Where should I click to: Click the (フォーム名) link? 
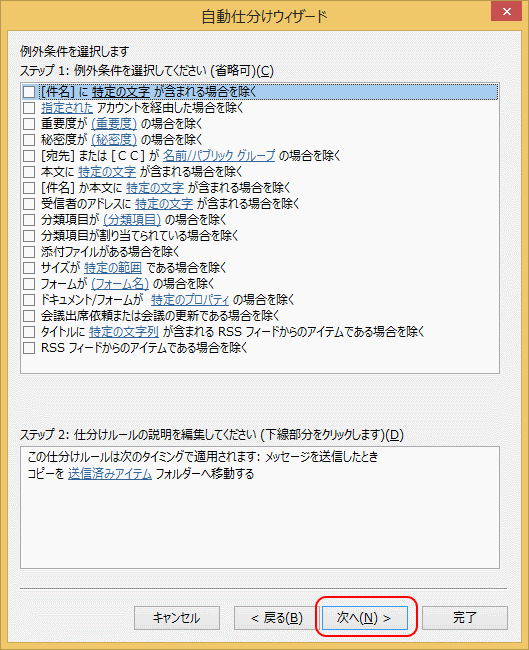coord(120,284)
